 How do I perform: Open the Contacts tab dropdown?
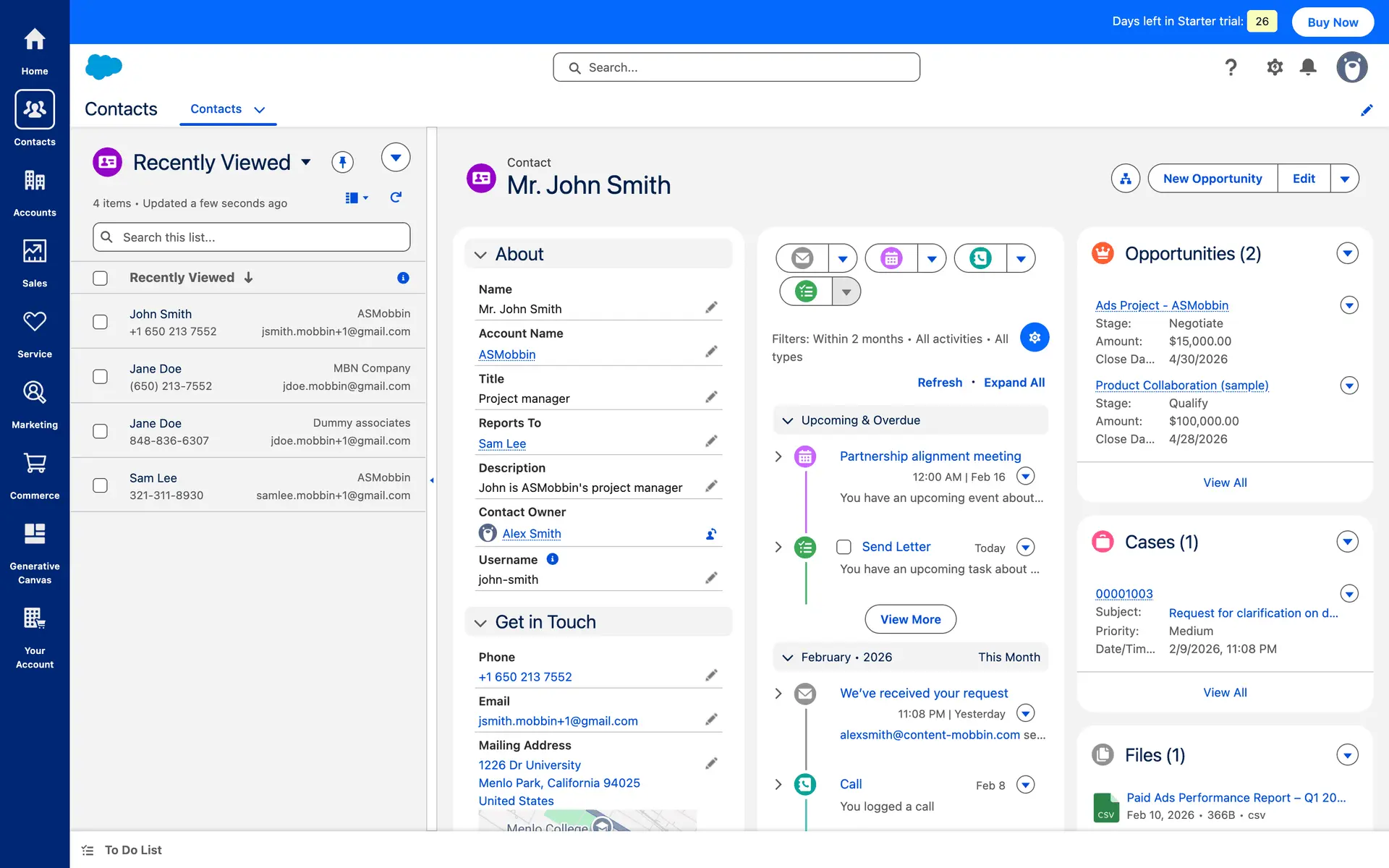coord(260,110)
